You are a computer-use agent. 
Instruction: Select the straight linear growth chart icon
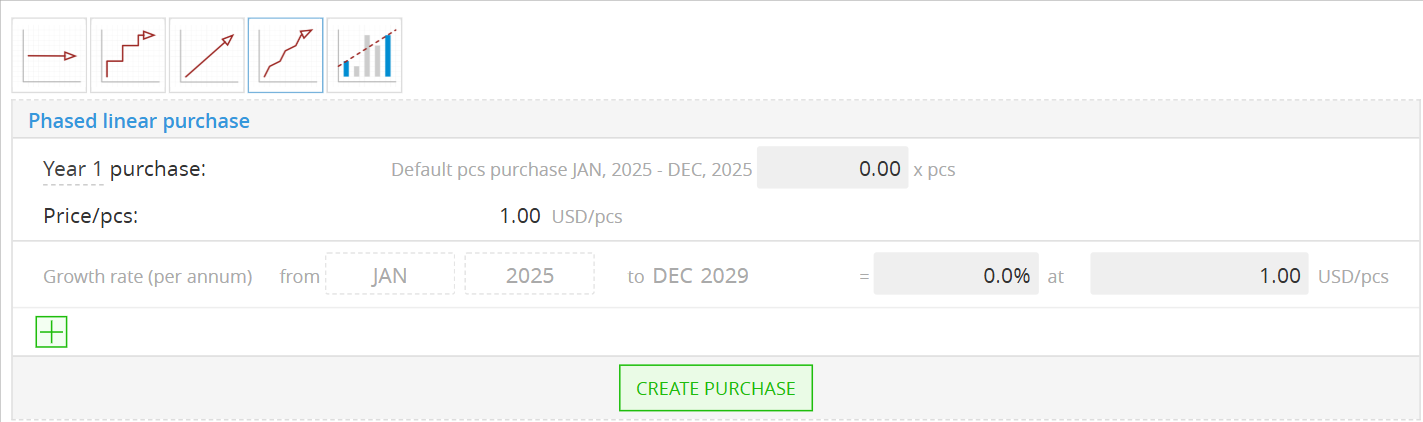click(x=207, y=56)
